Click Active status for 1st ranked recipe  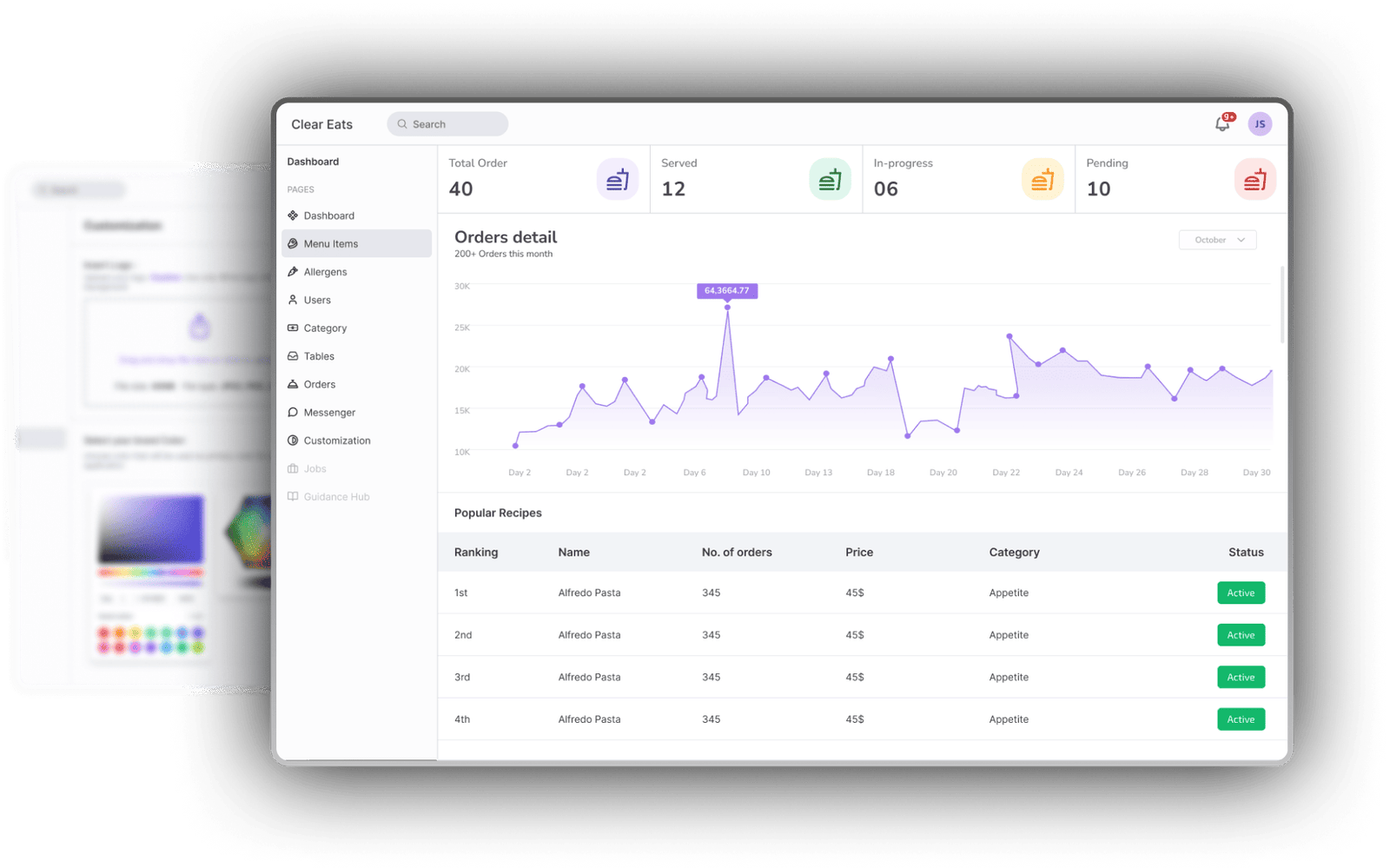click(x=1241, y=593)
